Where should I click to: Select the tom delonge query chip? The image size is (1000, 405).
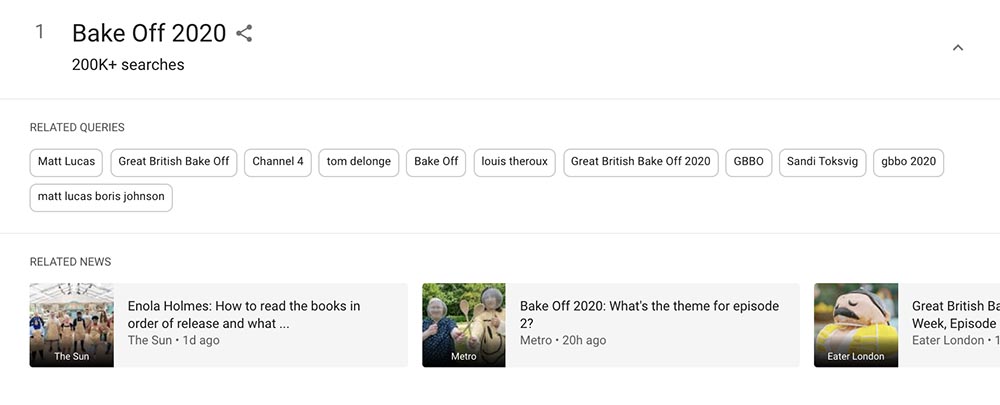[359, 162]
